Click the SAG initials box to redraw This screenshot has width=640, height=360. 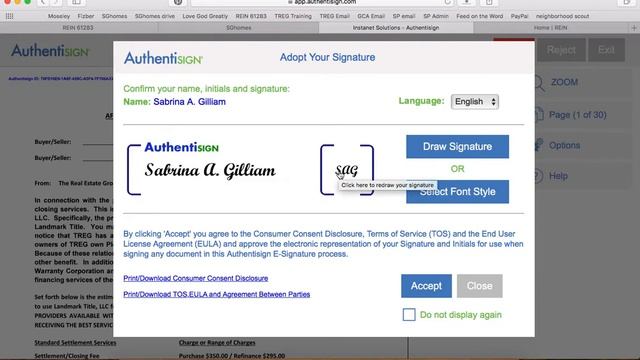tap(347, 170)
